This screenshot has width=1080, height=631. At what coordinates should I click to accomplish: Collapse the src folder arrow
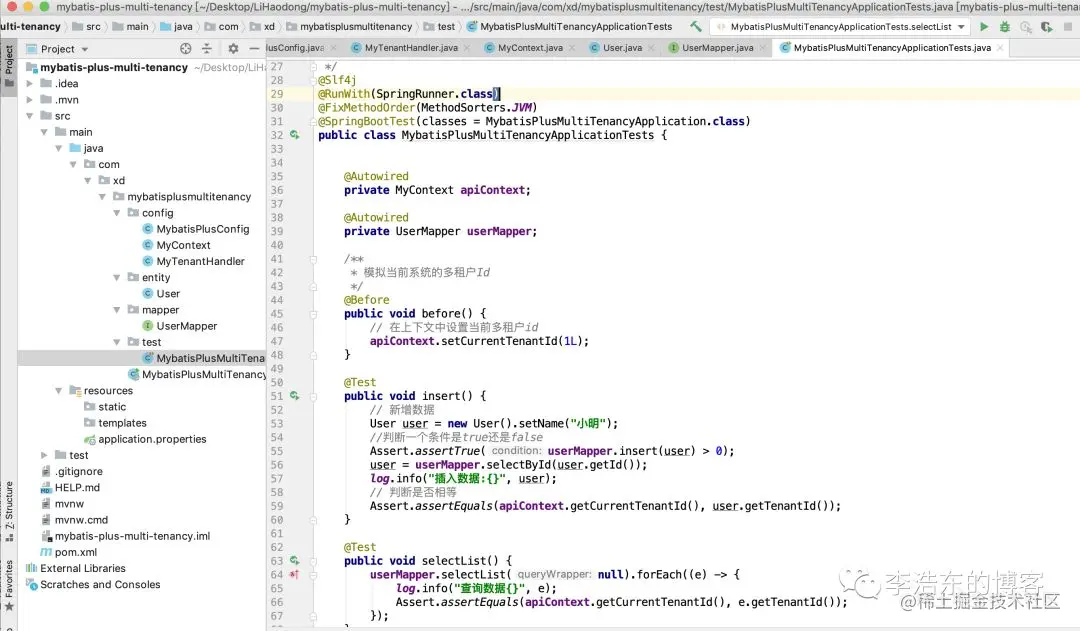[x=30, y=116]
